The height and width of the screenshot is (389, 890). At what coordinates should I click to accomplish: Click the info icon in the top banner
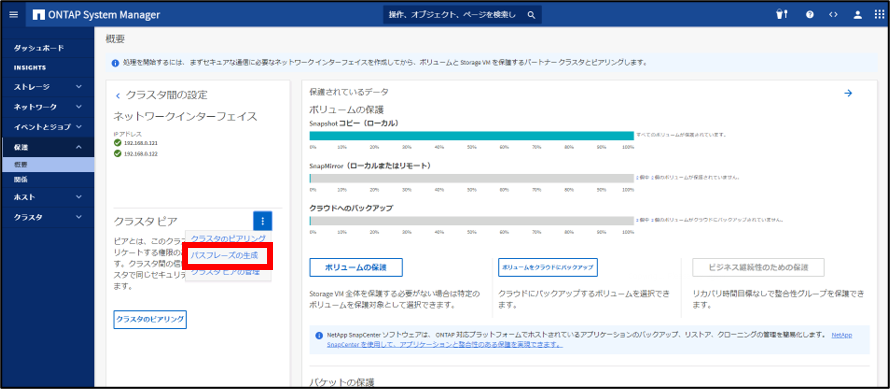[x=115, y=62]
